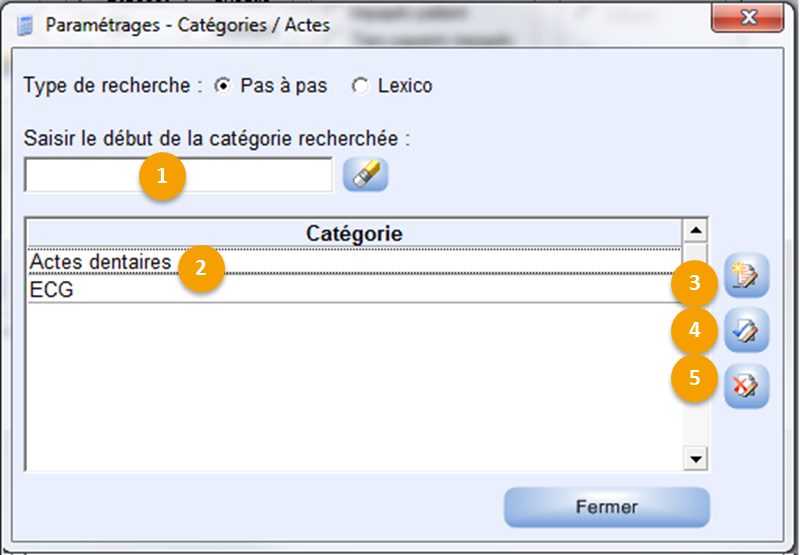
Task: Select the 'Actes dentaires' category row
Action: 100,261
